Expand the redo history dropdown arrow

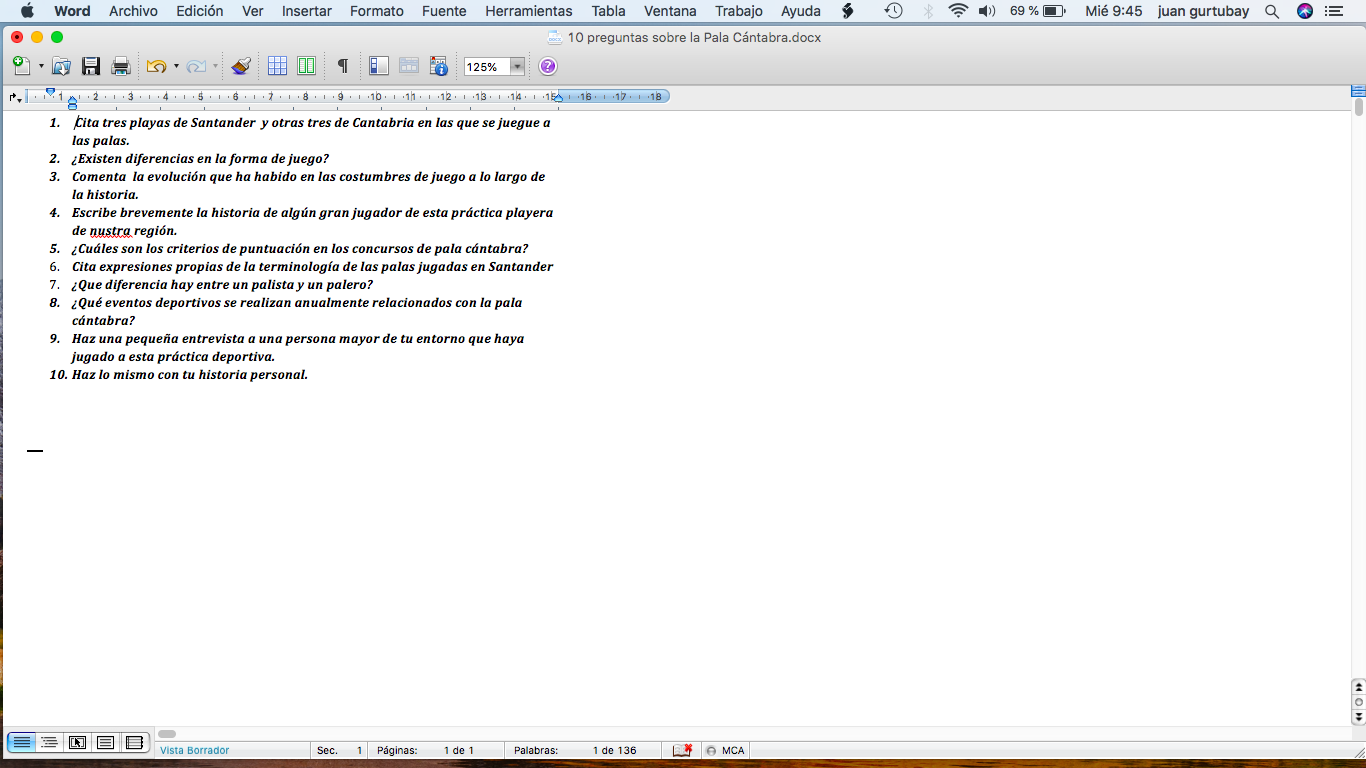[215, 66]
